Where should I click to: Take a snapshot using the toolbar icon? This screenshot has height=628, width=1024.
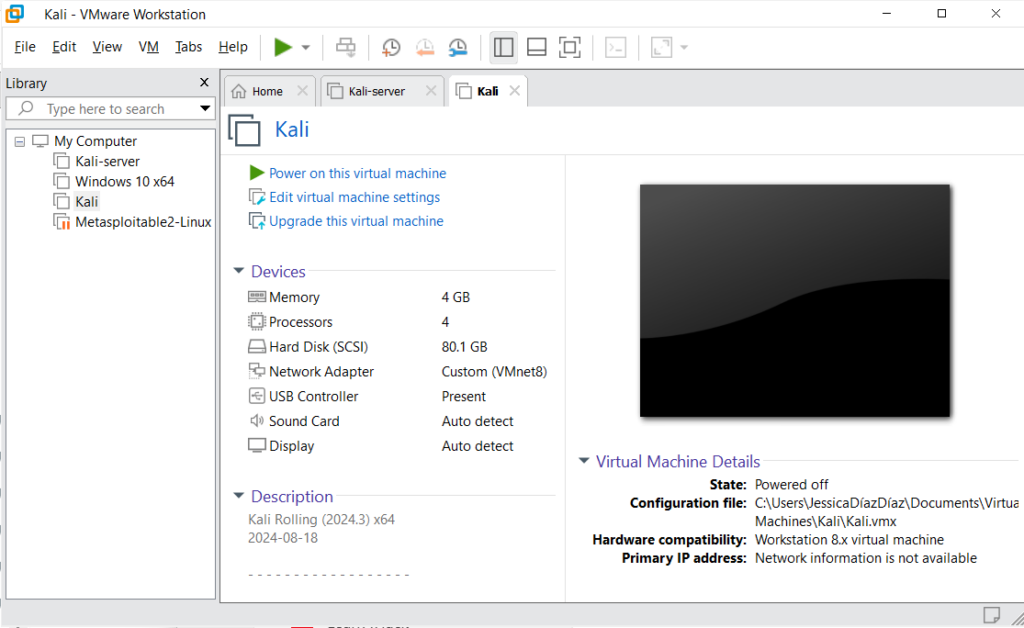click(x=391, y=47)
